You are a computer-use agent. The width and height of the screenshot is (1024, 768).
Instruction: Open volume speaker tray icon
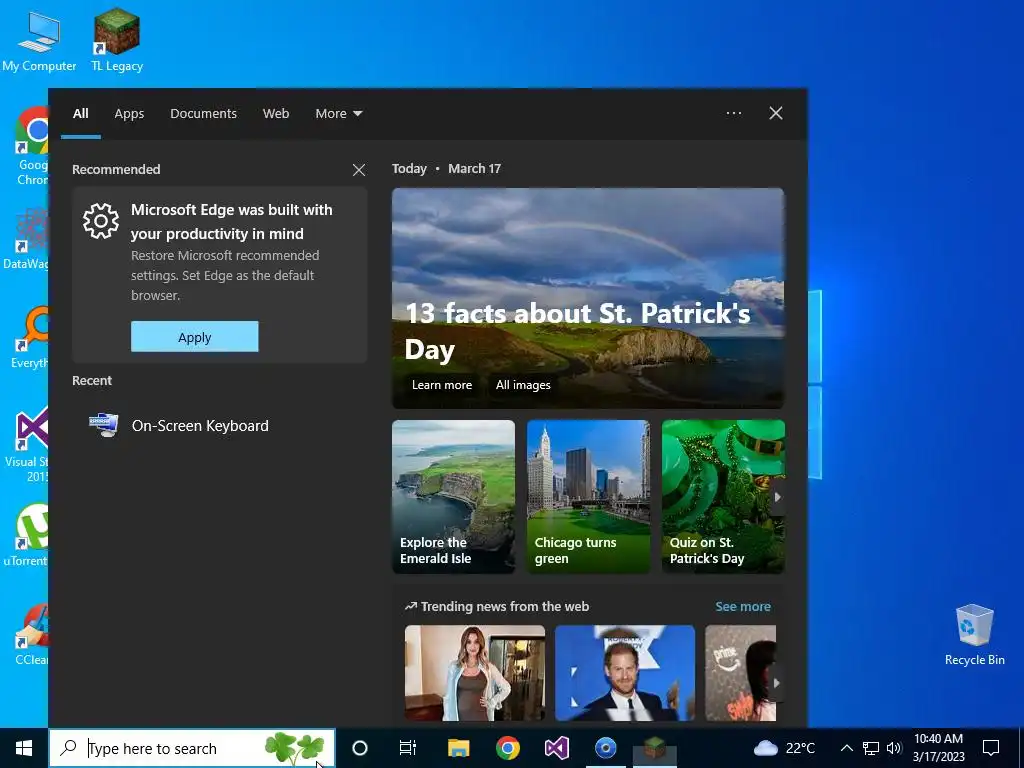(x=894, y=748)
